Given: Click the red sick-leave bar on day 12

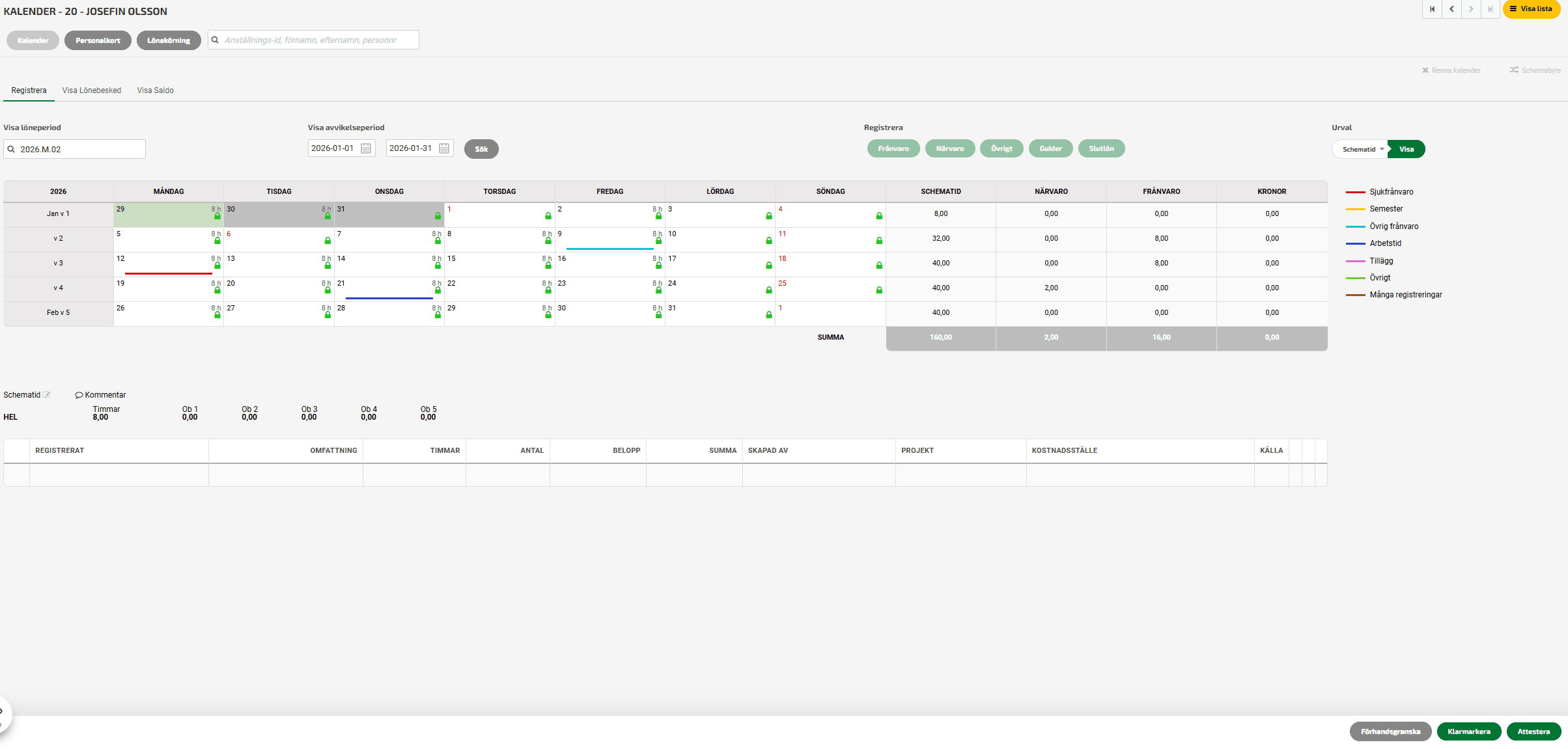Looking at the screenshot, I should click(x=168, y=273).
